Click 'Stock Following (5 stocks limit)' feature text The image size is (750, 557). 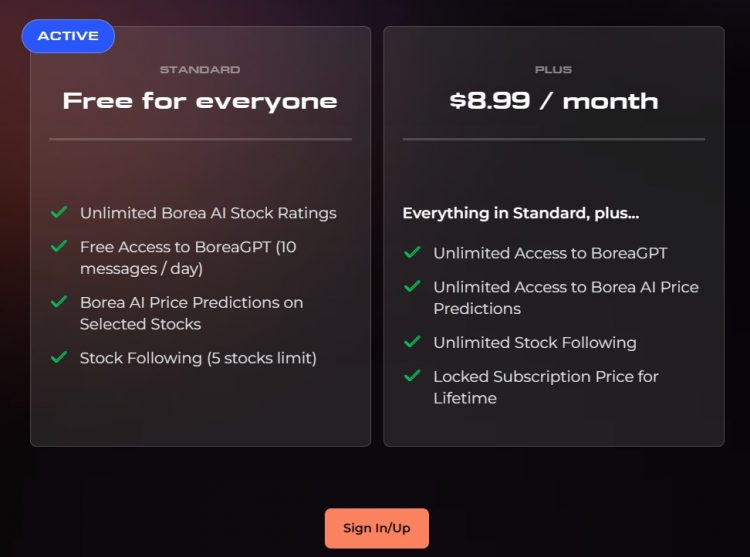[198, 358]
